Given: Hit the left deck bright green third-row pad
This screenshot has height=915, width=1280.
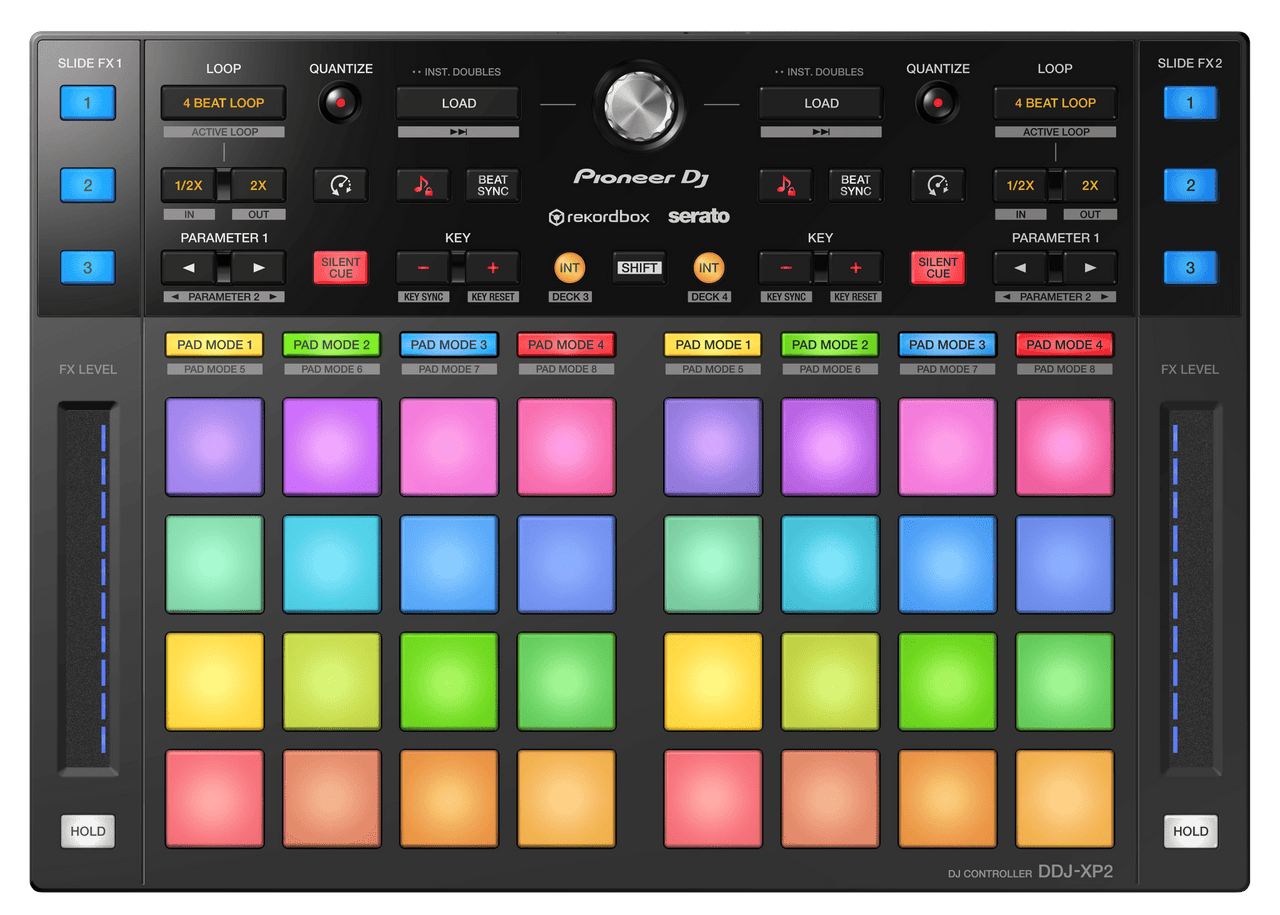Looking at the screenshot, I should pyautogui.click(x=448, y=681).
